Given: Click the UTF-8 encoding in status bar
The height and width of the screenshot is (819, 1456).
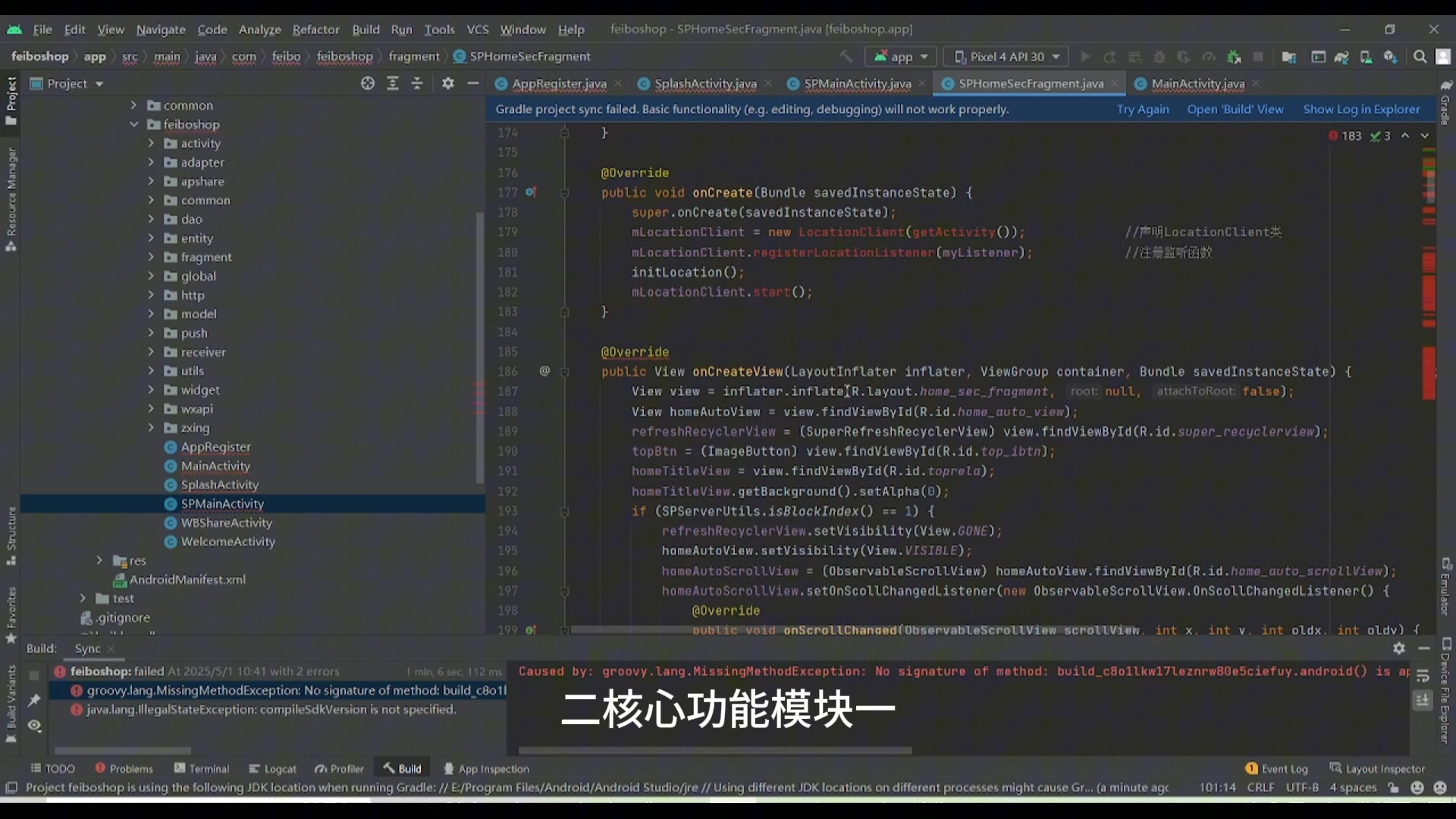Looking at the screenshot, I should (1302, 787).
